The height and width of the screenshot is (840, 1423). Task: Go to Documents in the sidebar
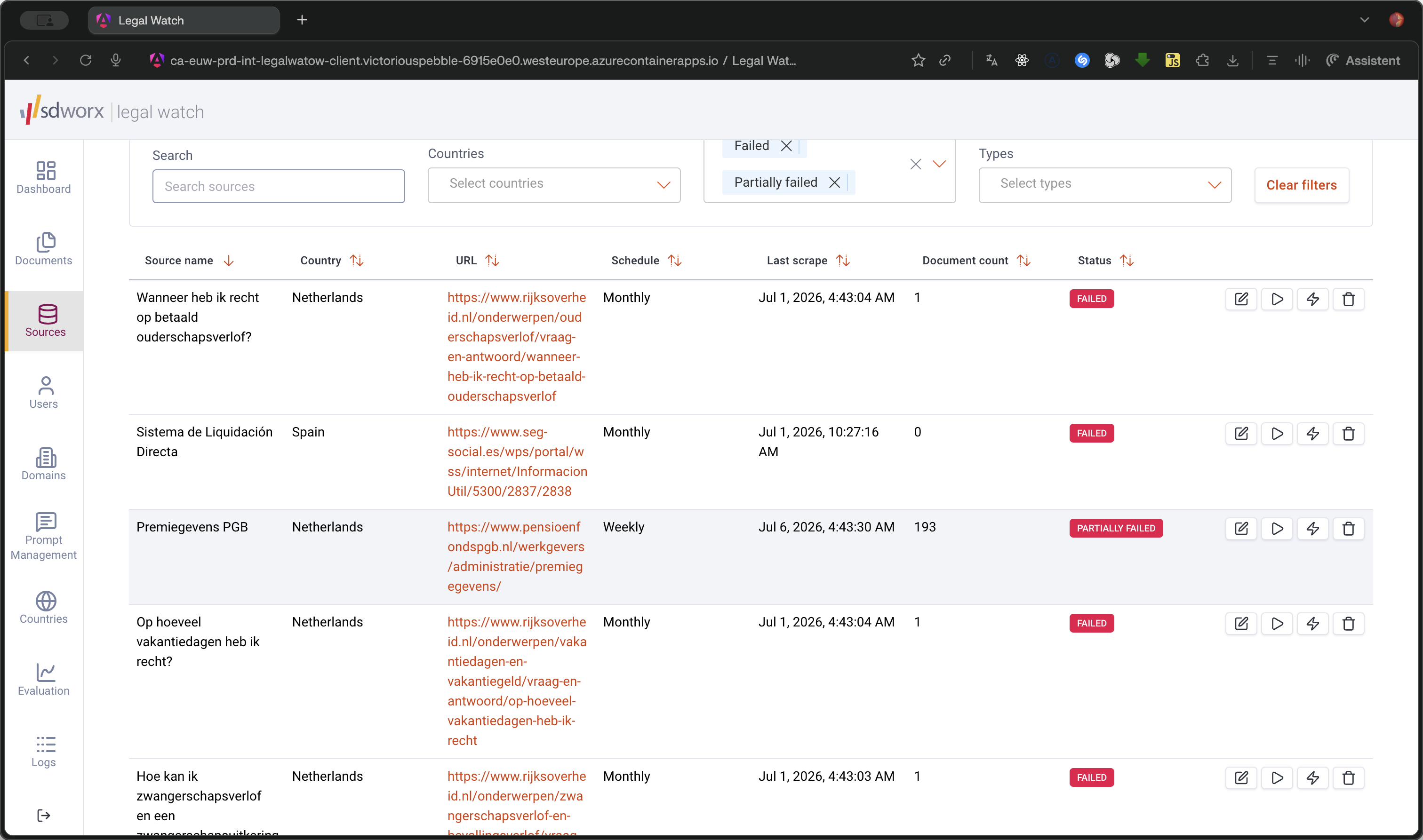click(x=44, y=249)
